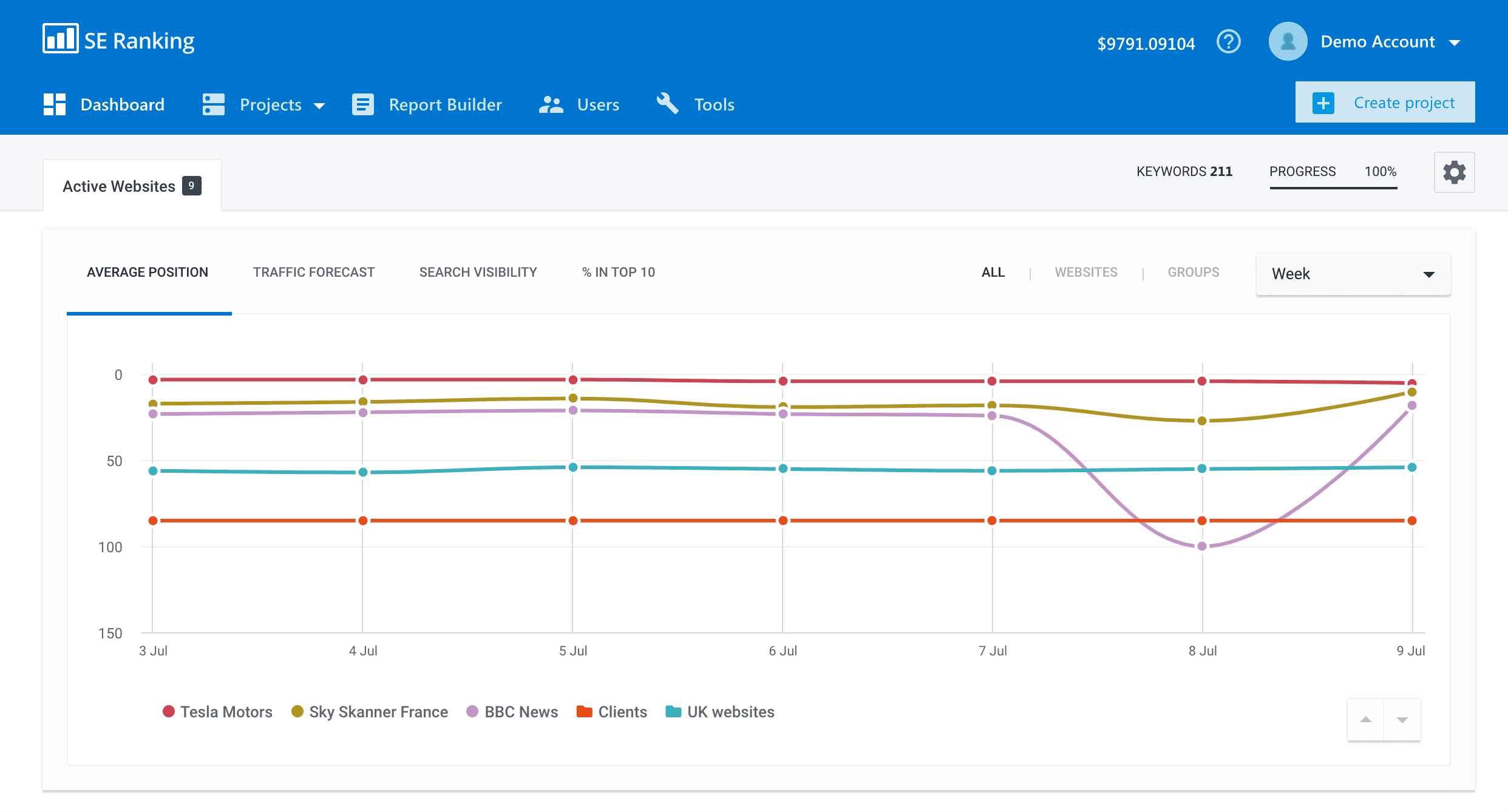Switch to SEARCH VISIBILITY tab
This screenshot has width=1508, height=812.
[478, 272]
